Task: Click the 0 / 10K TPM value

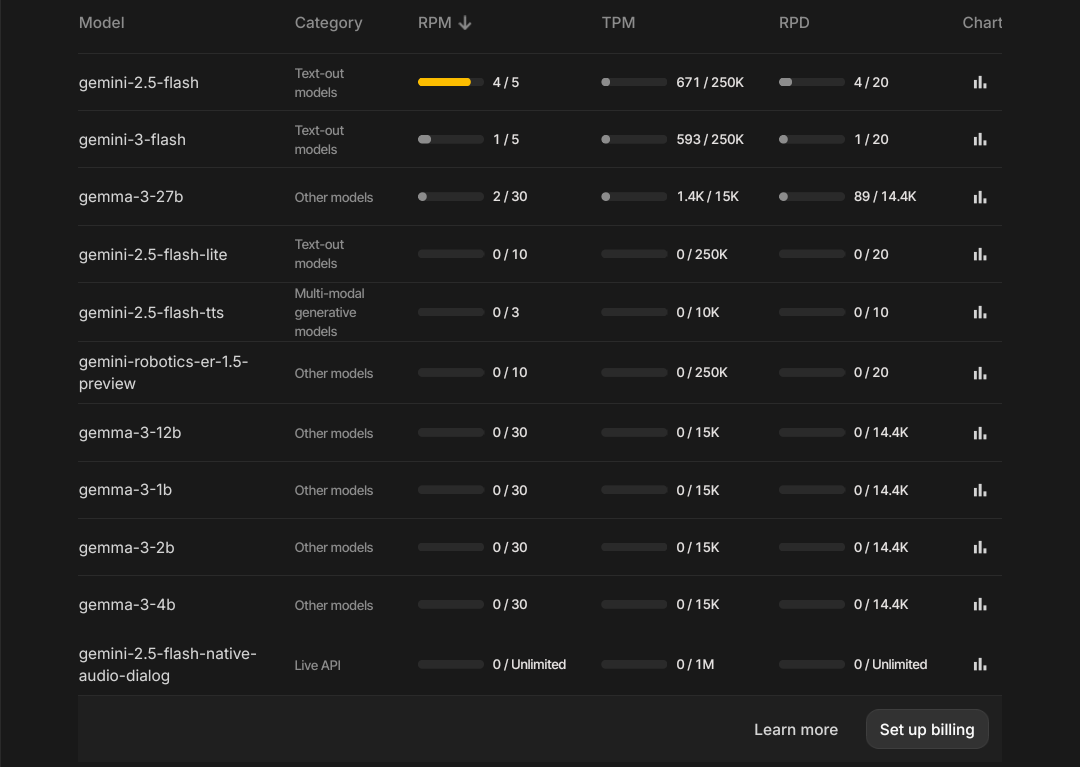Action: click(698, 313)
